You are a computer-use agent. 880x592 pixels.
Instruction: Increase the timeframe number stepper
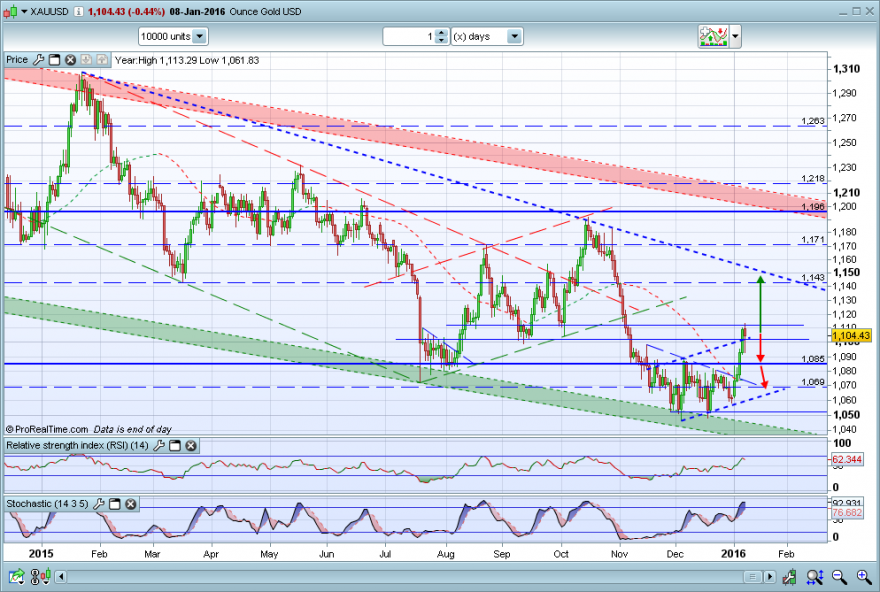coord(442,33)
